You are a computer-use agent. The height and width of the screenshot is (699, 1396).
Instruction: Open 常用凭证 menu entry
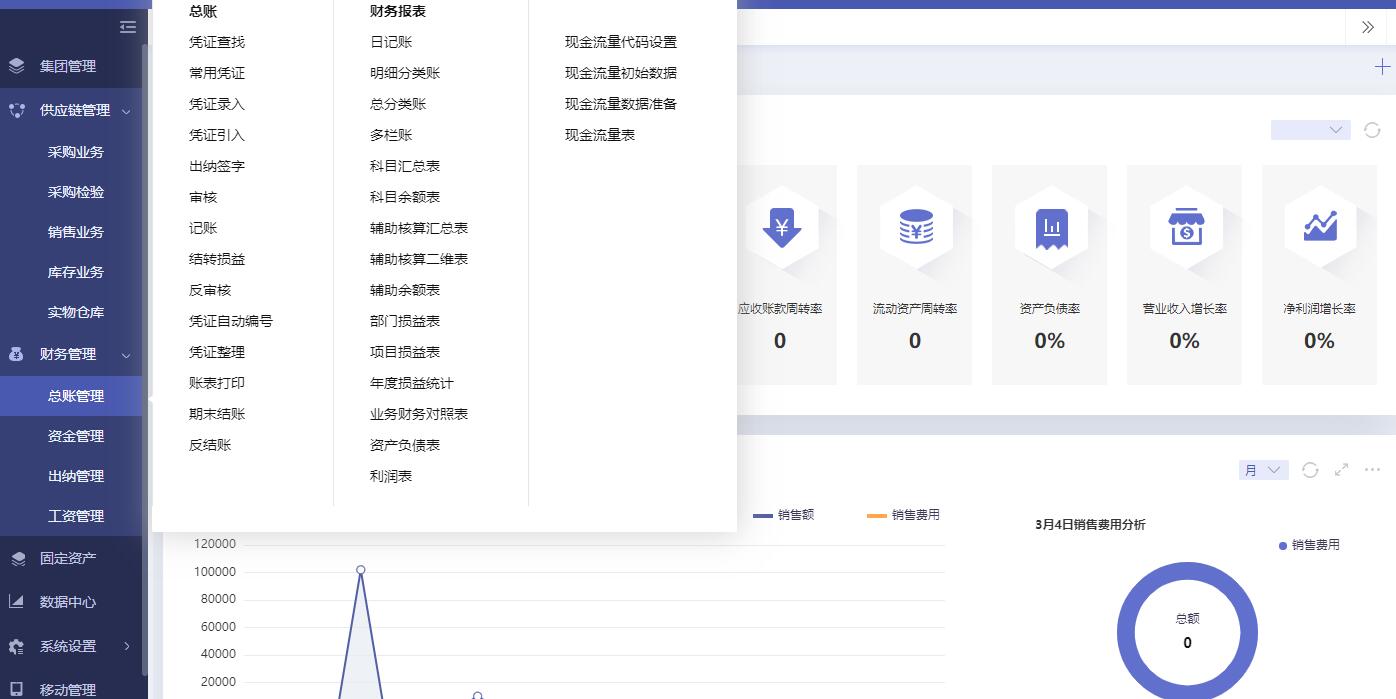tap(217, 73)
